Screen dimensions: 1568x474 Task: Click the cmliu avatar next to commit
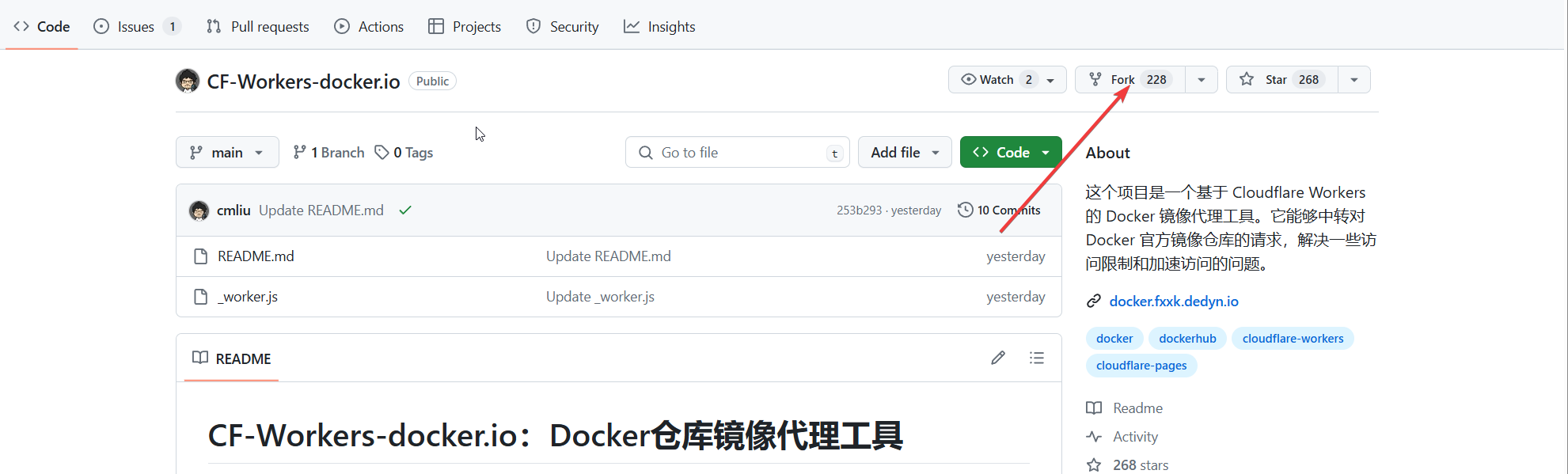199,210
